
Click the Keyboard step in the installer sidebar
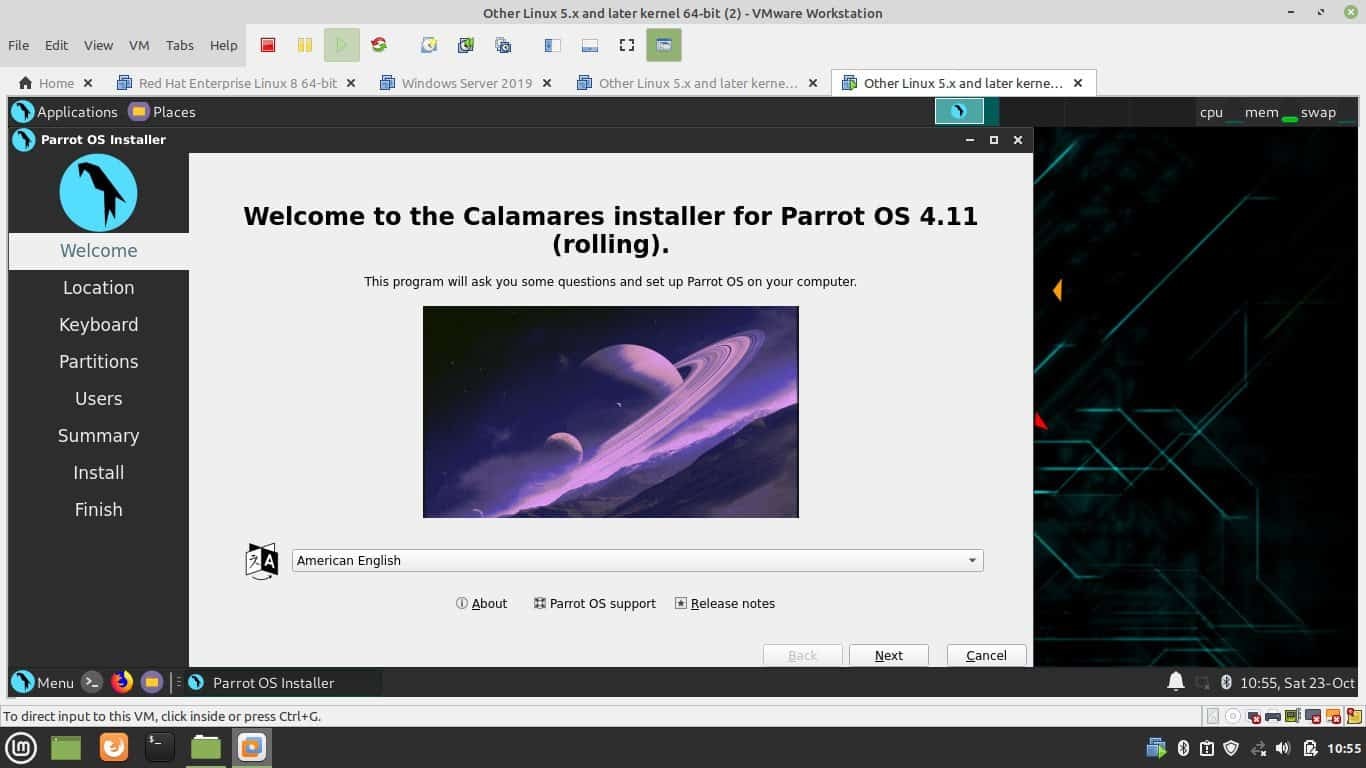98,325
